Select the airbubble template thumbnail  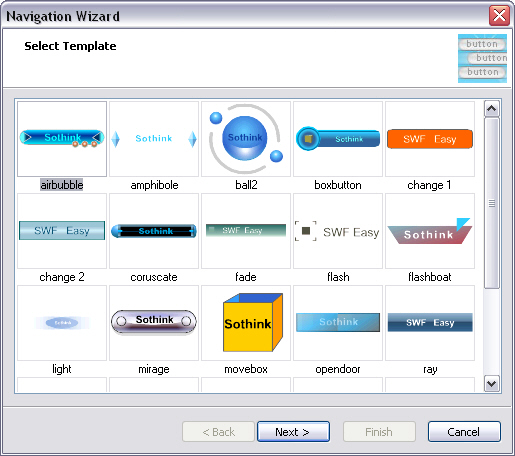click(x=62, y=139)
